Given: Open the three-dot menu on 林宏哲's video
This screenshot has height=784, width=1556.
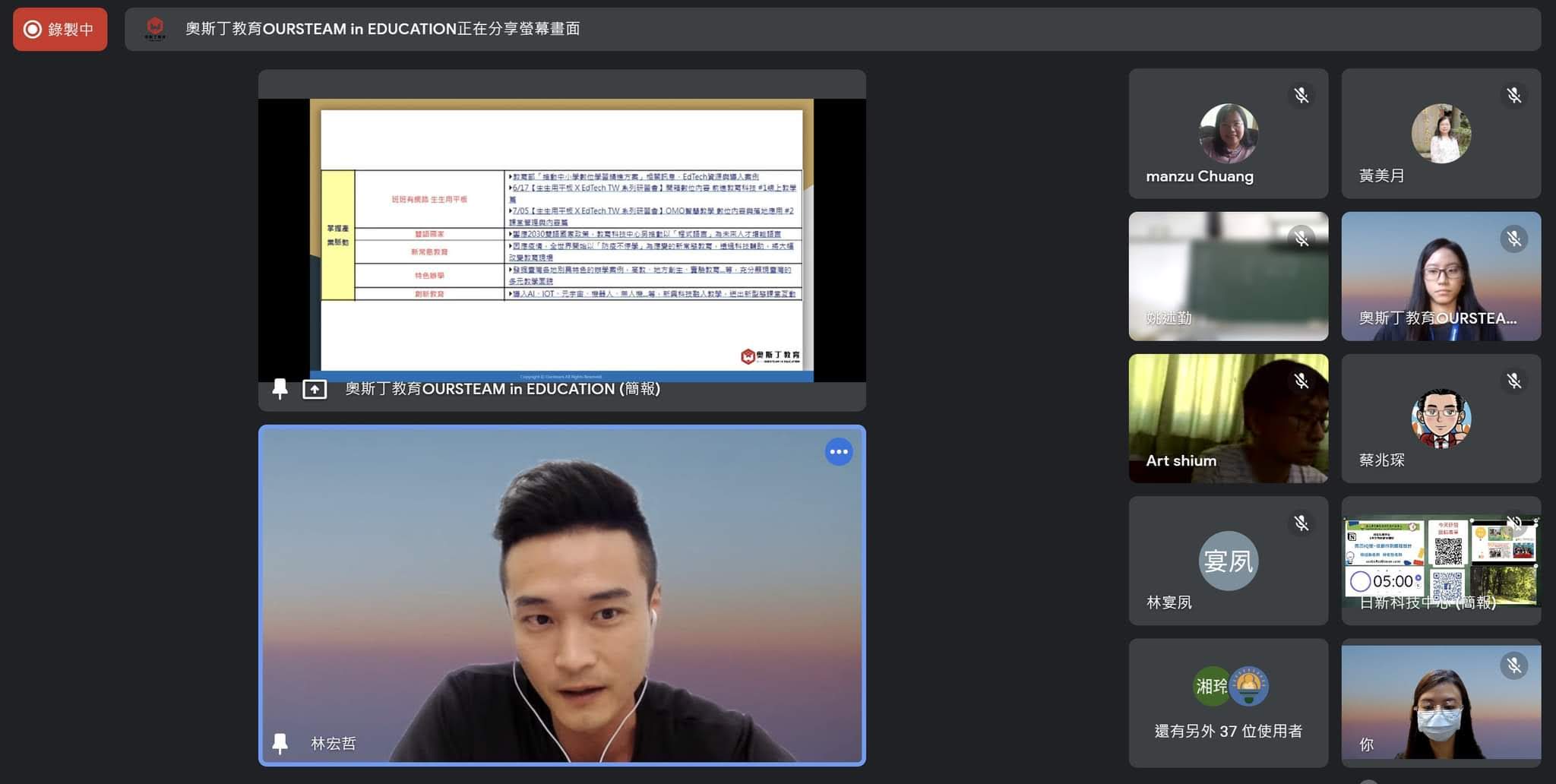Looking at the screenshot, I should (839, 452).
